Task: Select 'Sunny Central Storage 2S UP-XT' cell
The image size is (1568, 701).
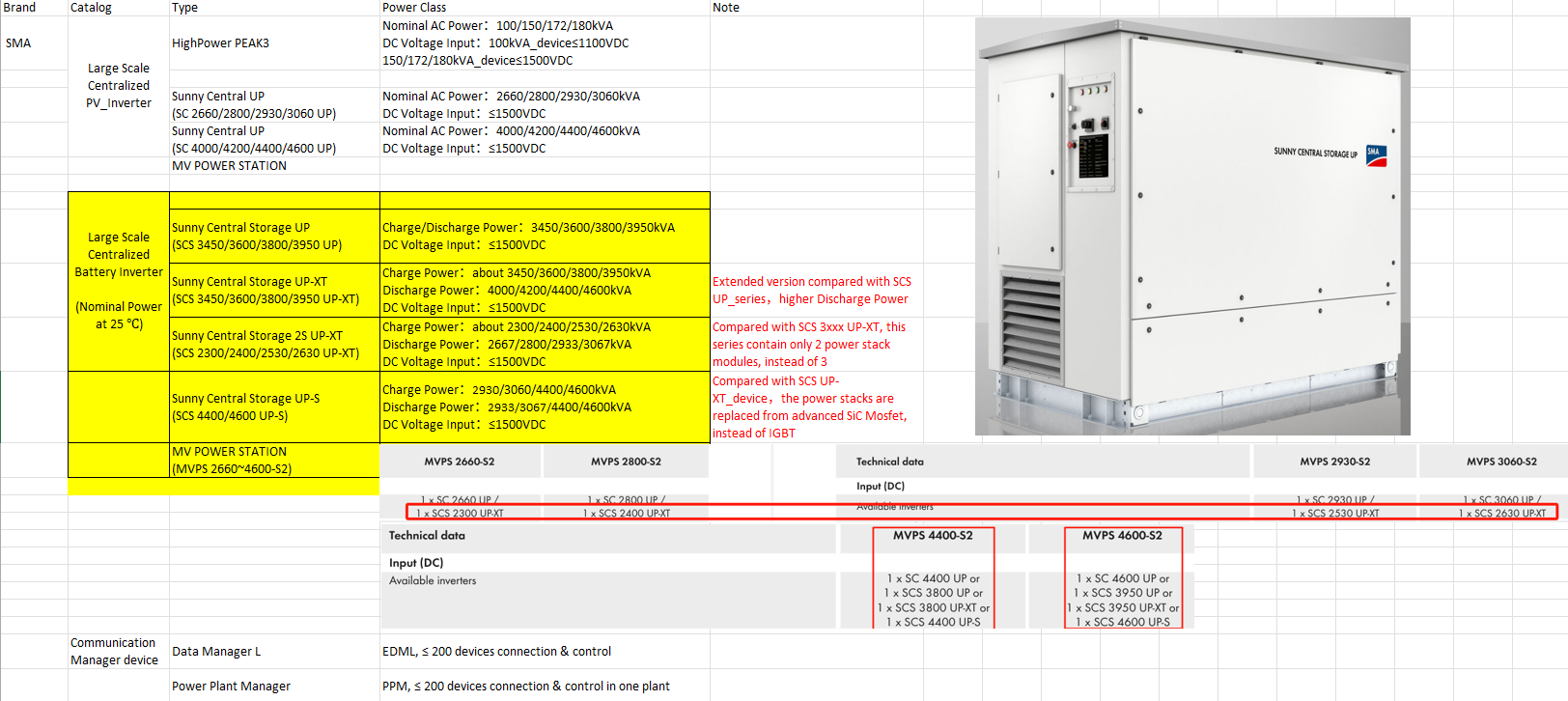Action: [x=257, y=336]
